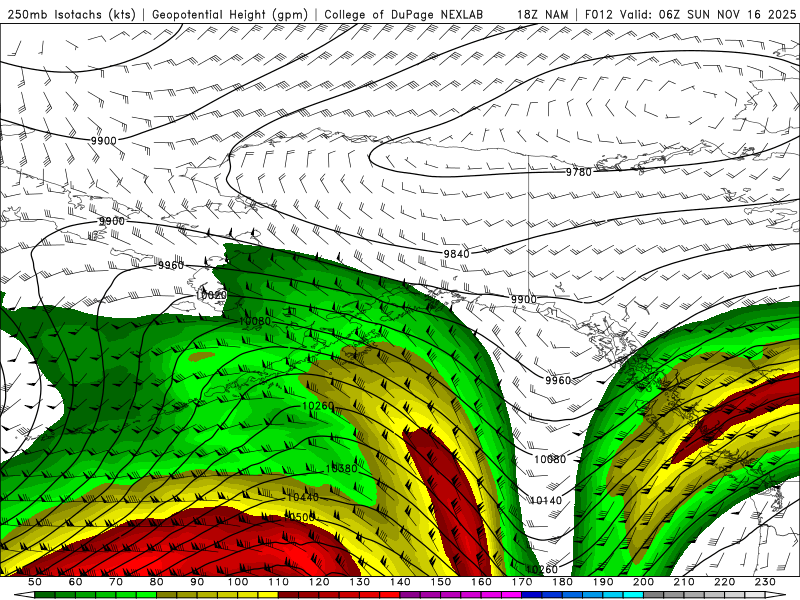This screenshot has width=800, height=600.
Task: Select the 100 knots scale label
Action: [x=238, y=582]
